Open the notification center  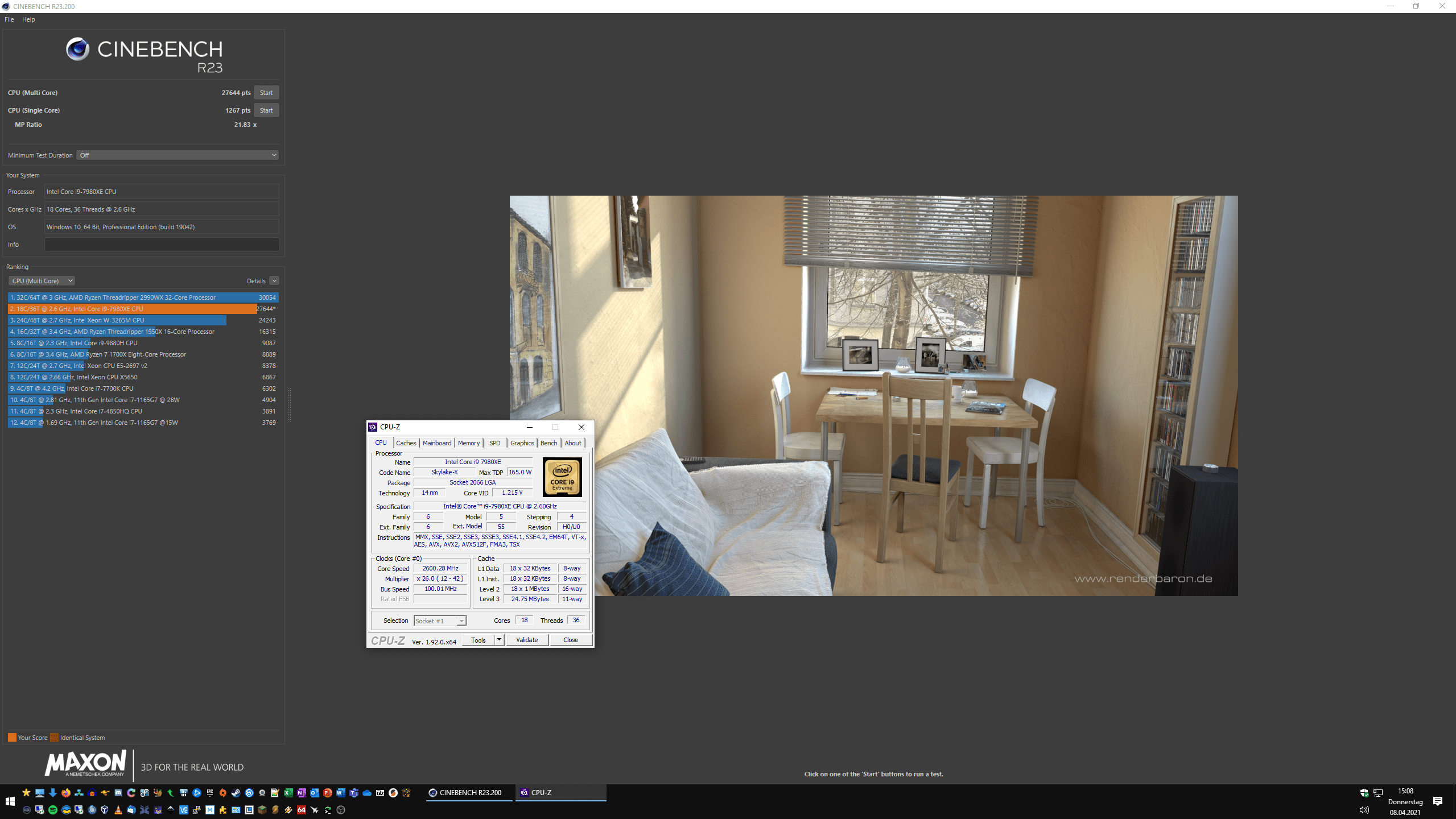point(1438,801)
